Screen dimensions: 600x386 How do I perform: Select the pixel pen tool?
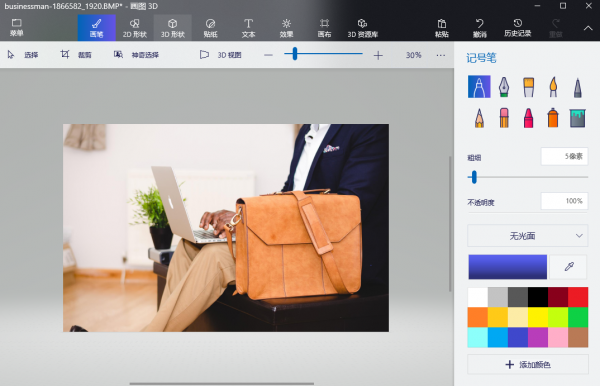pos(577,87)
